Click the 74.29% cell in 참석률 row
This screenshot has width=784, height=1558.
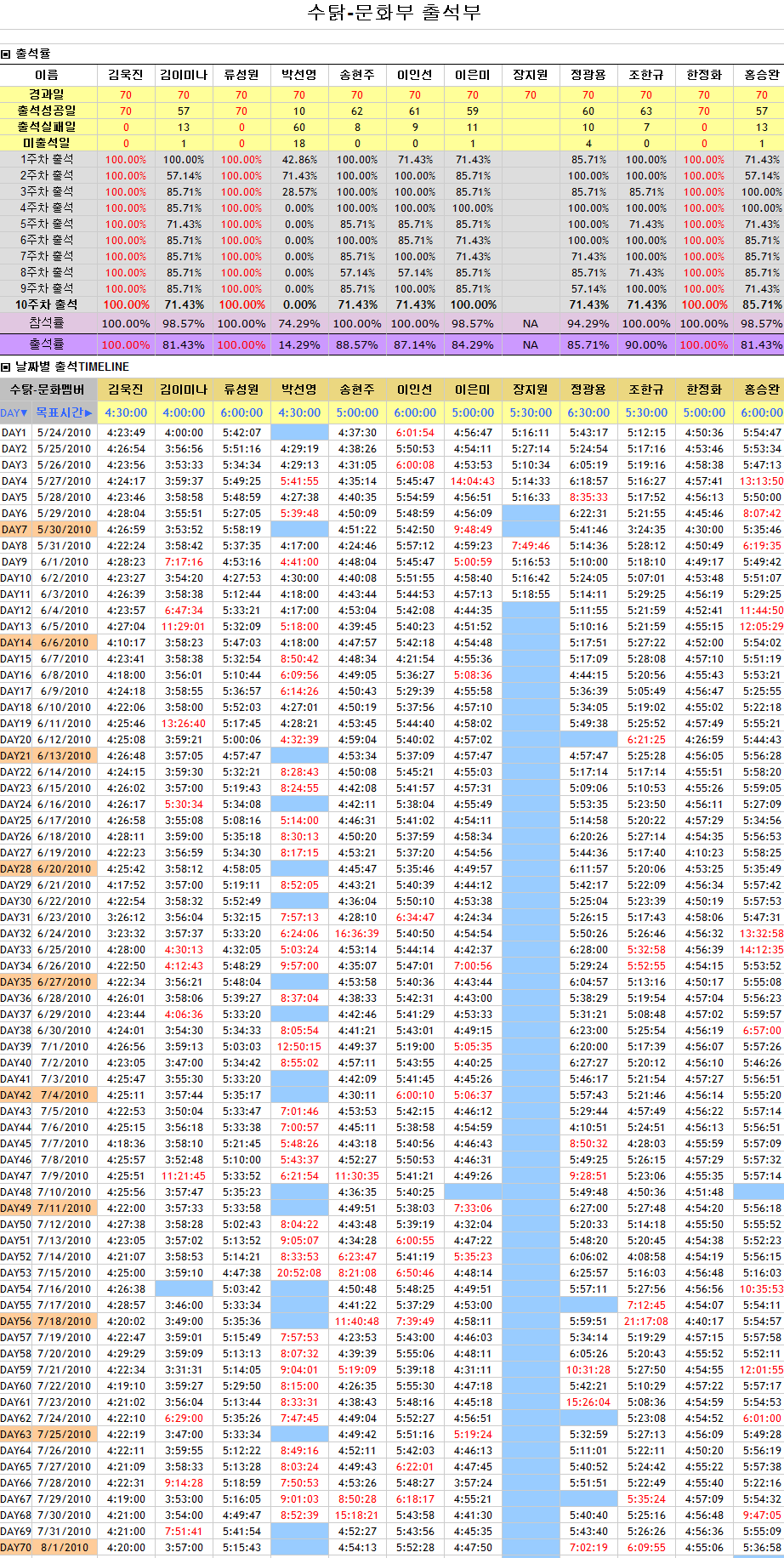(299, 323)
